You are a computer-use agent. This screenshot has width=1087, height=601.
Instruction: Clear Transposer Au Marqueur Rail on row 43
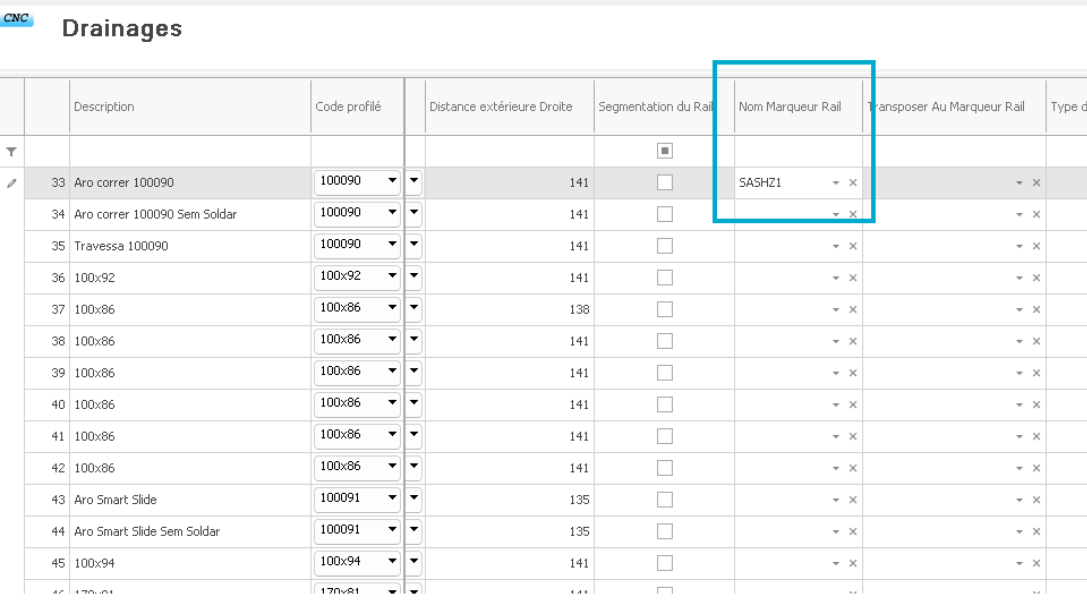click(x=1036, y=500)
